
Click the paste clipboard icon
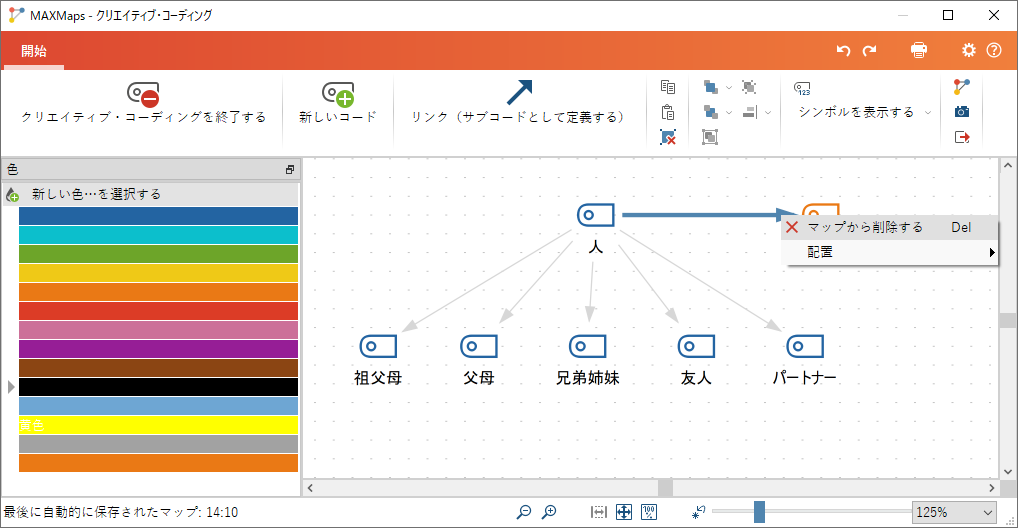coord(667,112)
